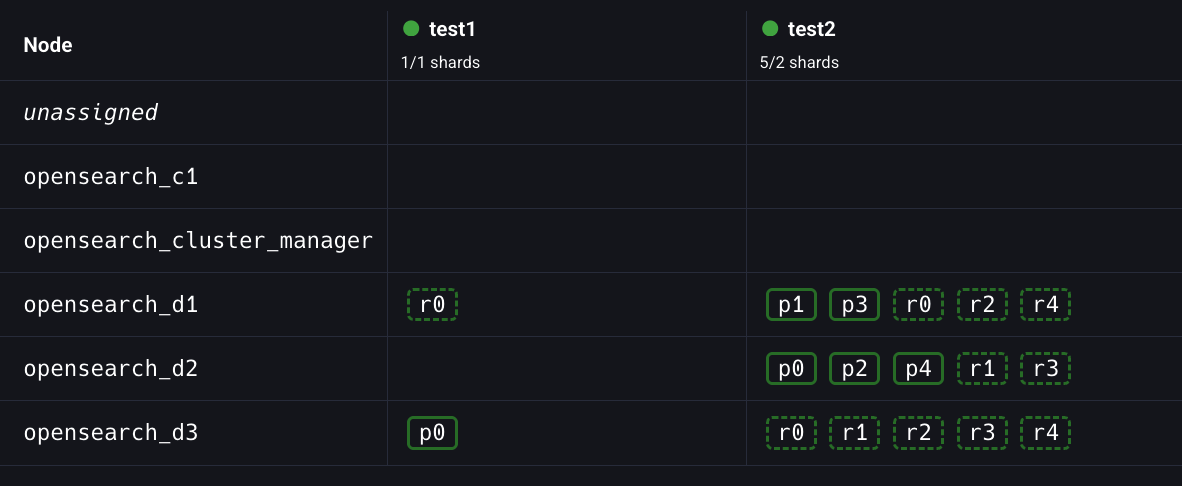1182x486 pixels.
Task: Click the r4 replica shard on opensearch_d1
Action: [x=1045, y=305]
